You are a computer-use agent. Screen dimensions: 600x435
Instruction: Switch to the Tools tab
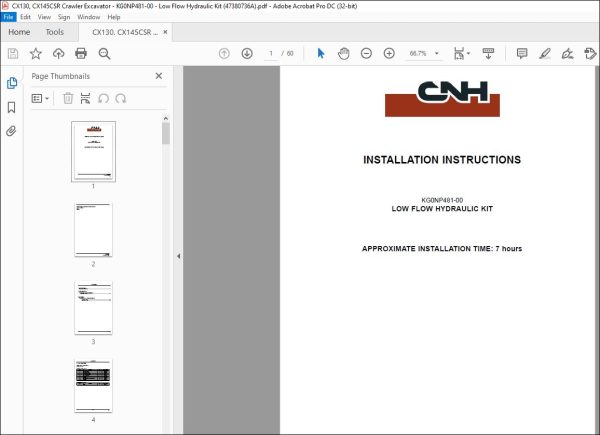pyautogui.click(x=55, y=32)
